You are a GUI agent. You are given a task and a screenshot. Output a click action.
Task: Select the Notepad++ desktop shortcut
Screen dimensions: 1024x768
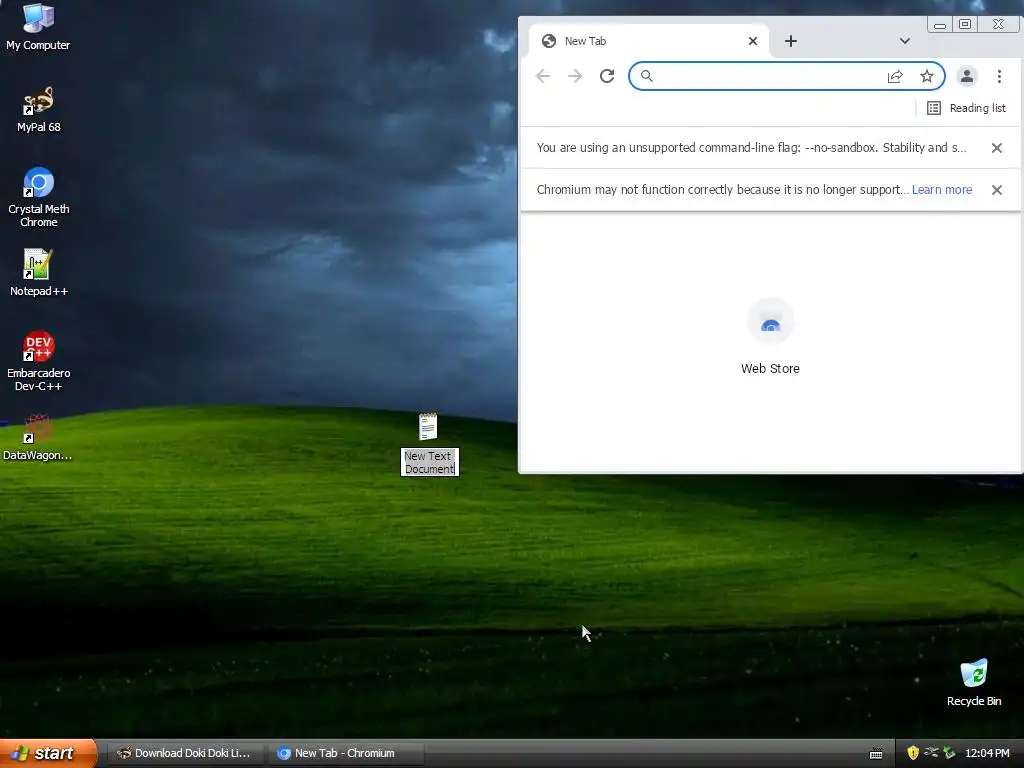click(x=39, y=272)
